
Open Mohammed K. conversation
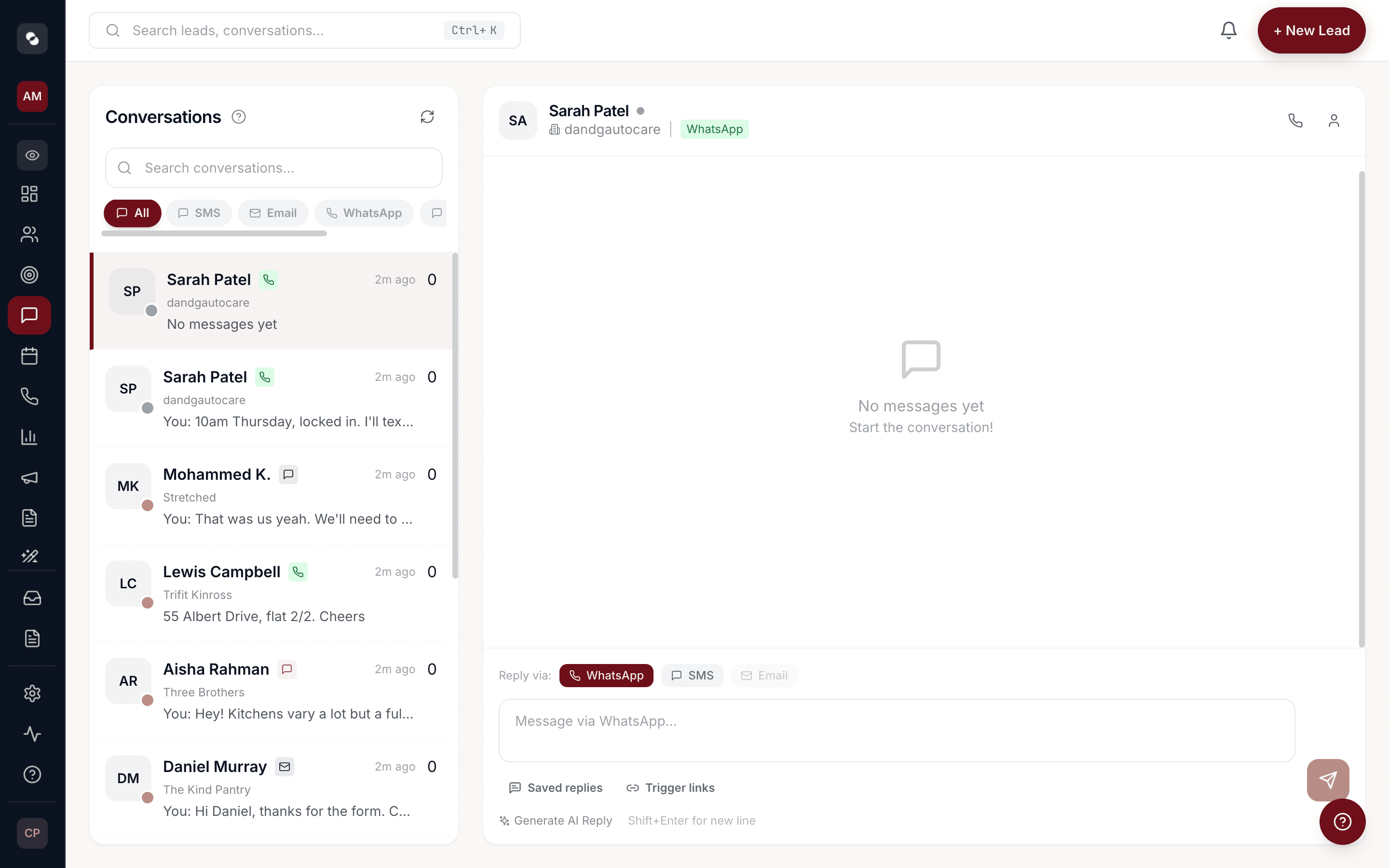tap(272, 496)
